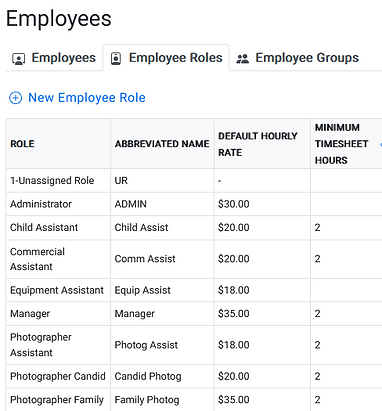
Task: Click the $20.00 rate for Commercial Assistant
Action: pyautogui.click(x=234, y=259)
